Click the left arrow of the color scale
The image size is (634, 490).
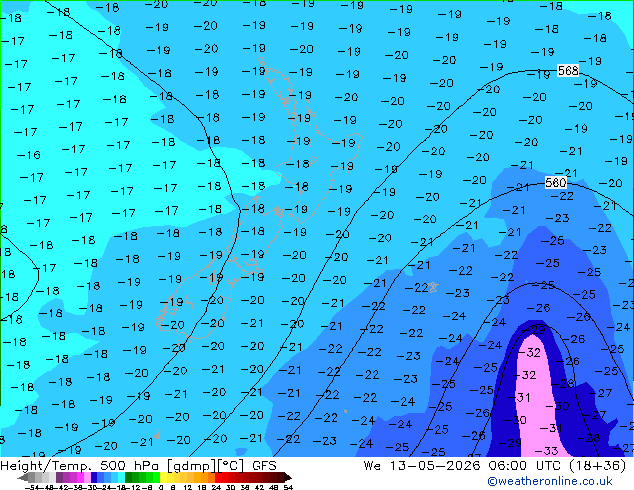click(x=22, y=477)
